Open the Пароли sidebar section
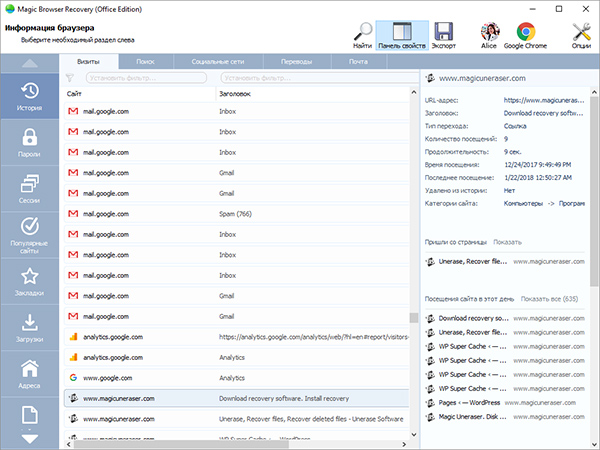Viewport: 600px width, 450px height. 29,143
